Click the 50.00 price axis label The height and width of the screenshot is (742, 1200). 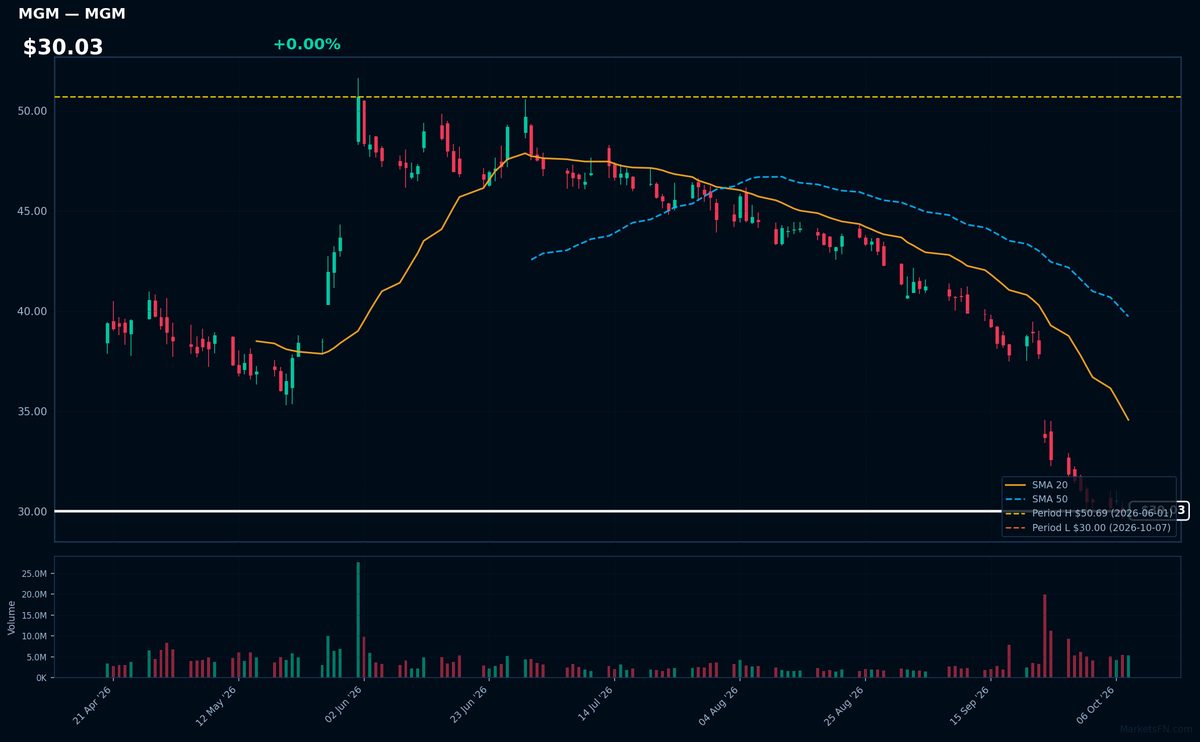tap(33, 111)
